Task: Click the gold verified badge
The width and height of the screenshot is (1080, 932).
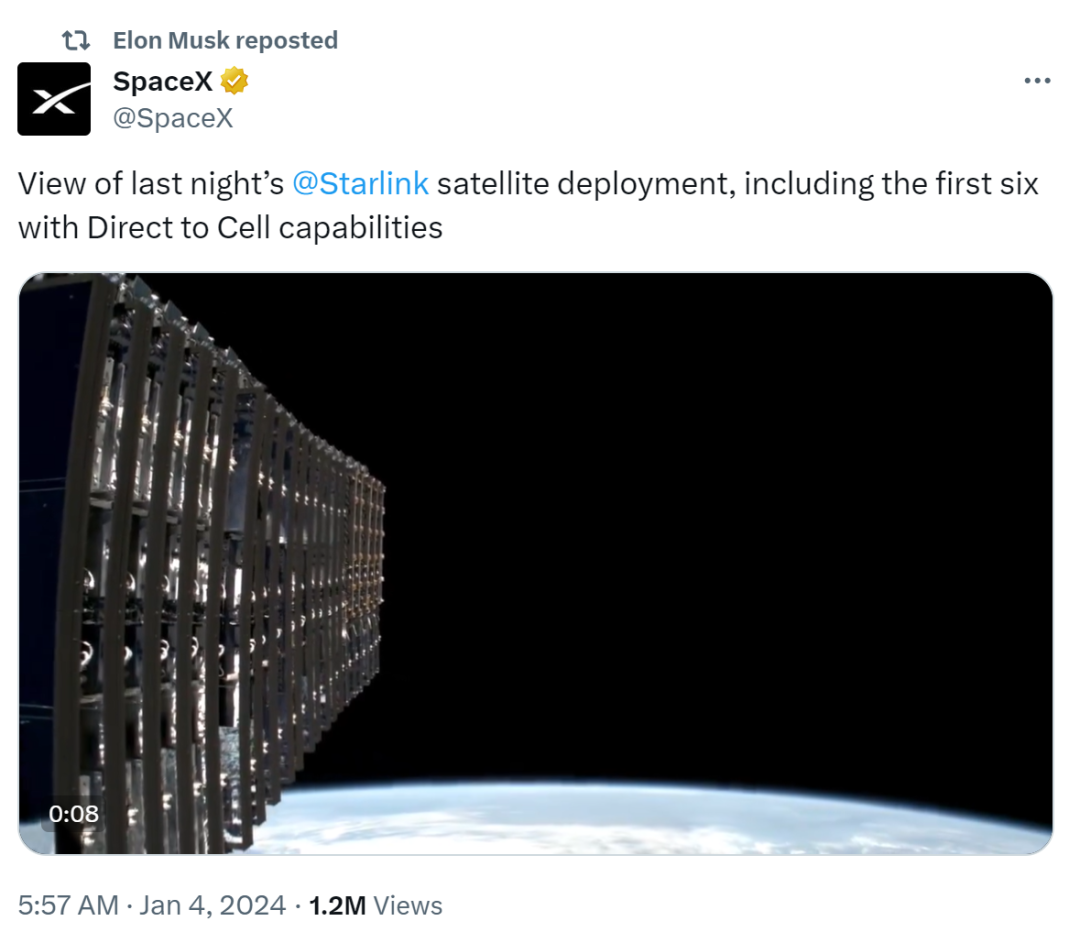Action: point(234,81)
